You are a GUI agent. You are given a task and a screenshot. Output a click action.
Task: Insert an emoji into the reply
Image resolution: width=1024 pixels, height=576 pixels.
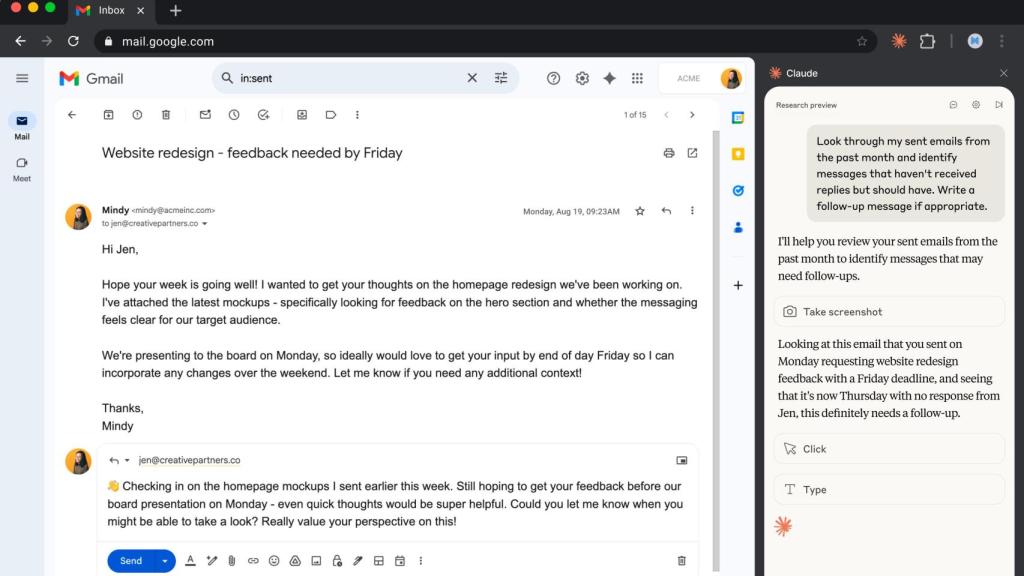[x=273, y=561]
